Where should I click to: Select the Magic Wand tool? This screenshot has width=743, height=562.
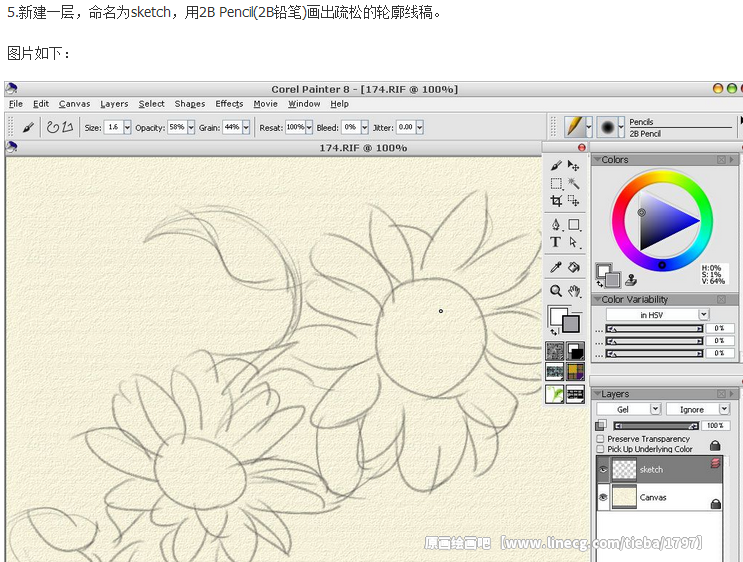[x=573, y=183]
